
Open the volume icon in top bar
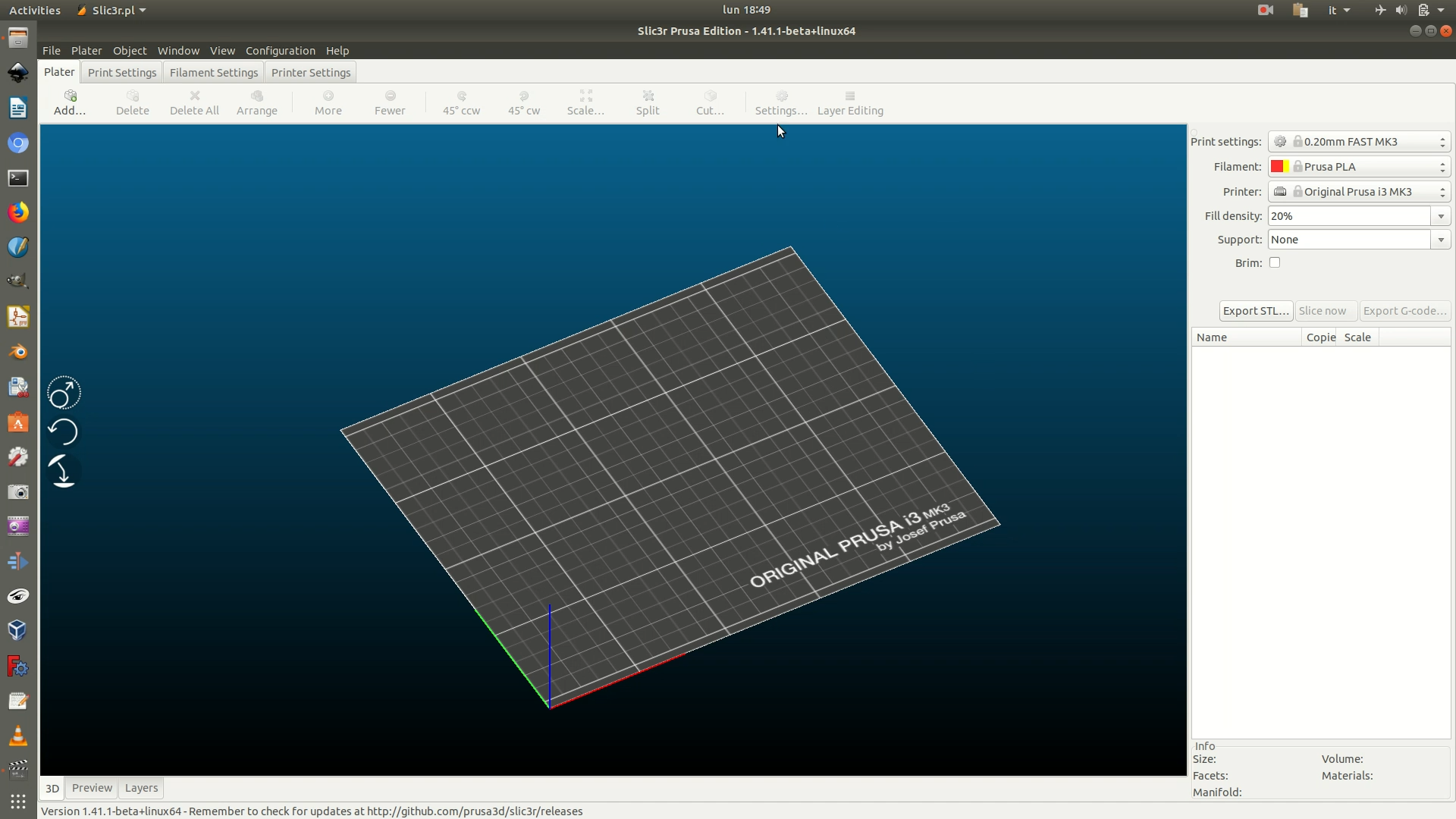1401,11
